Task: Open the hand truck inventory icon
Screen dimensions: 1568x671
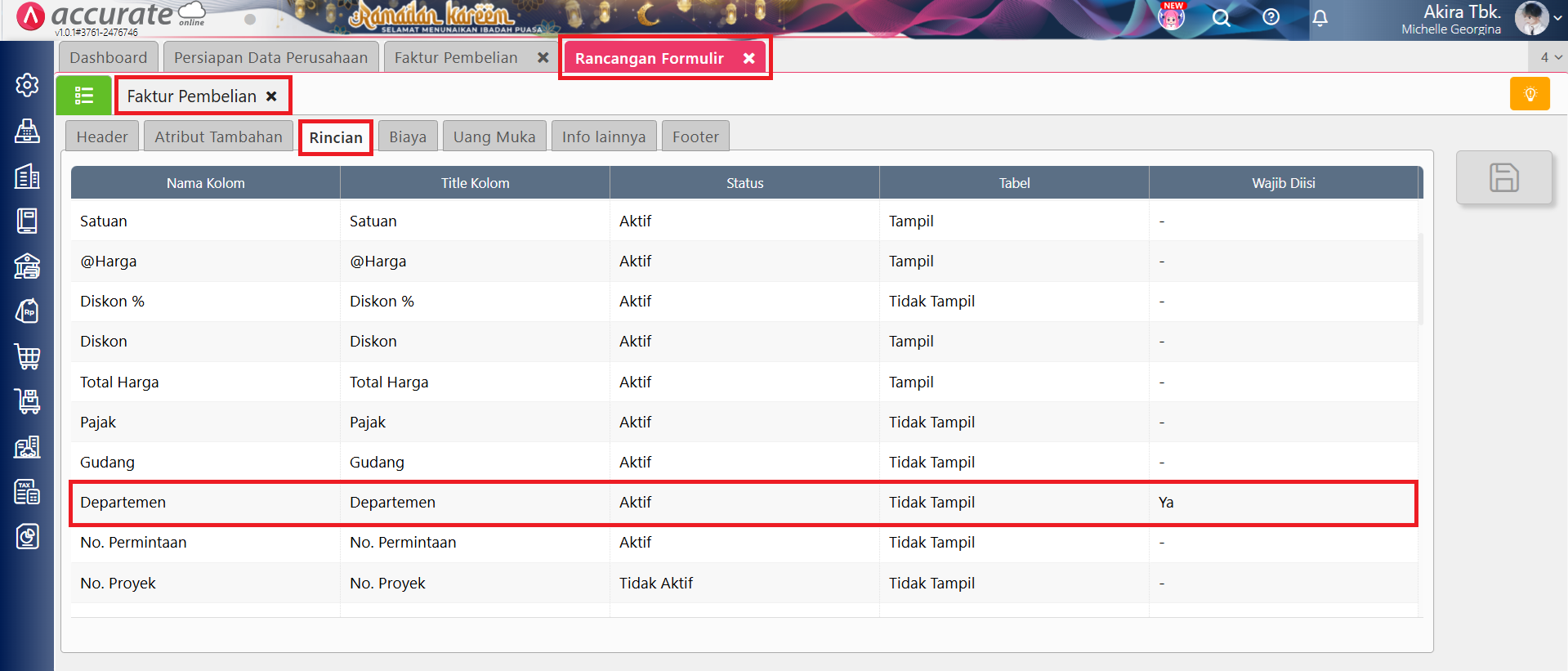Action: point(27,401)
